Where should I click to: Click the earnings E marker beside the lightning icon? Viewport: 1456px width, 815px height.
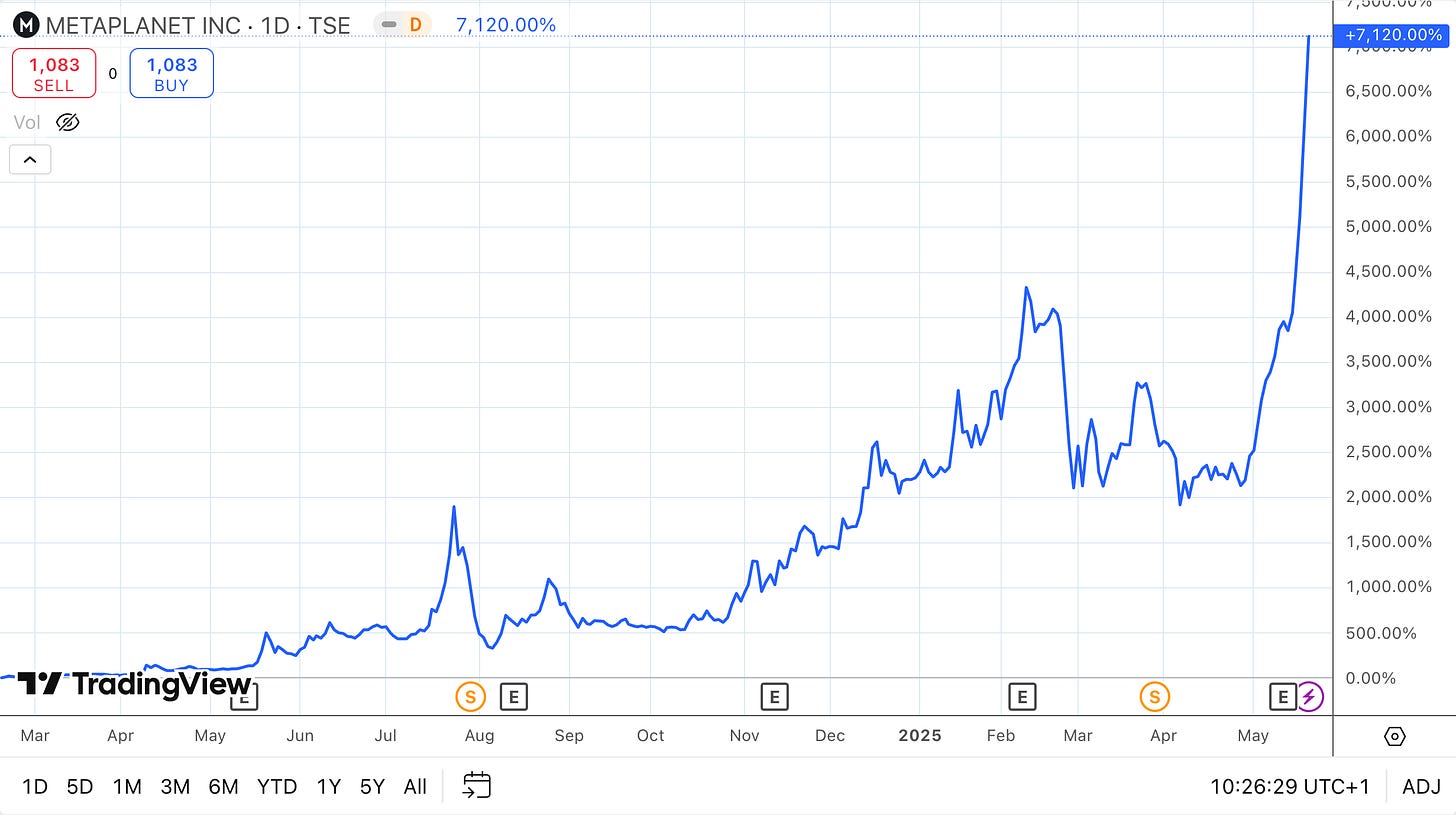tap(1282, 696)
